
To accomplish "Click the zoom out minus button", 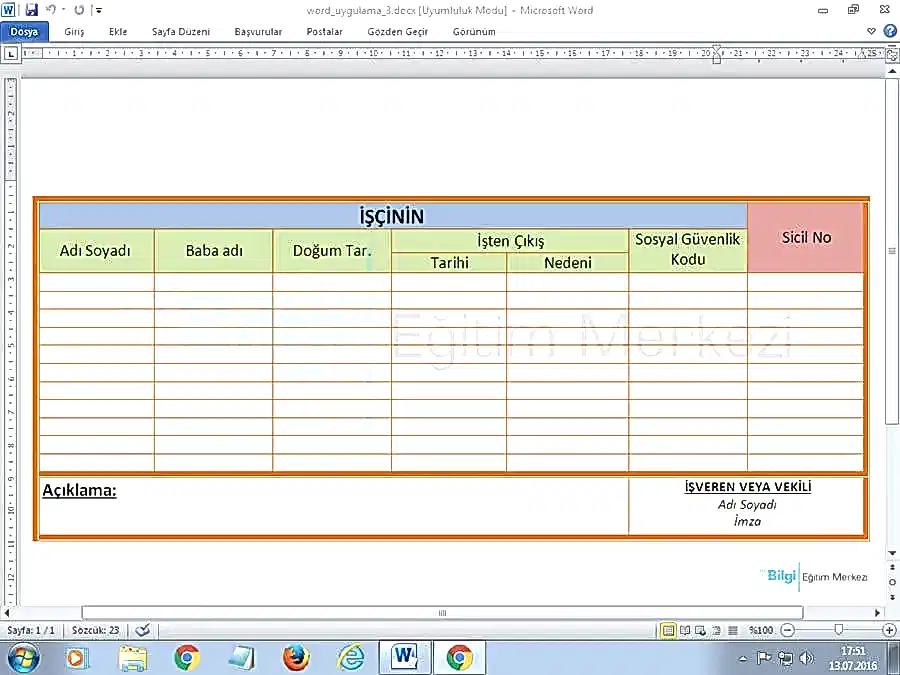I will 788,630.
